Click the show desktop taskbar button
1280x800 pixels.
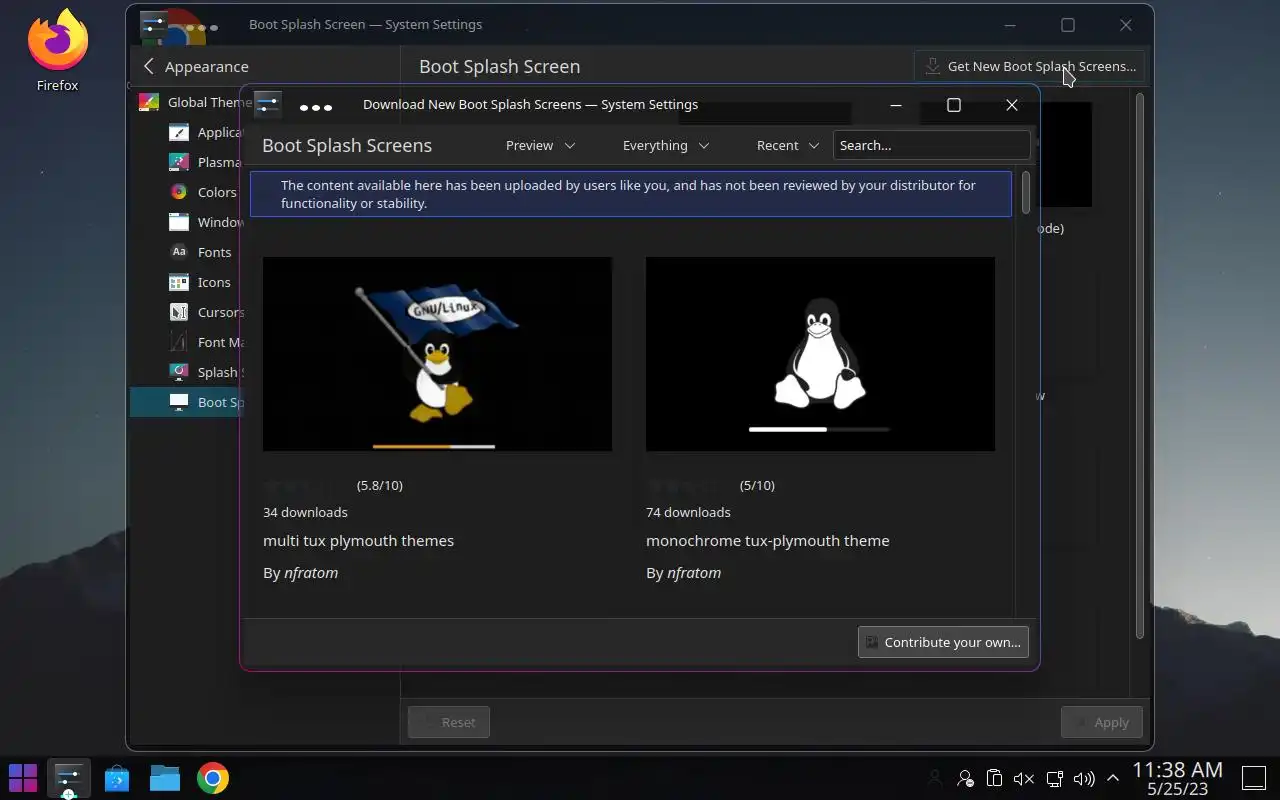click(1254, 778)
